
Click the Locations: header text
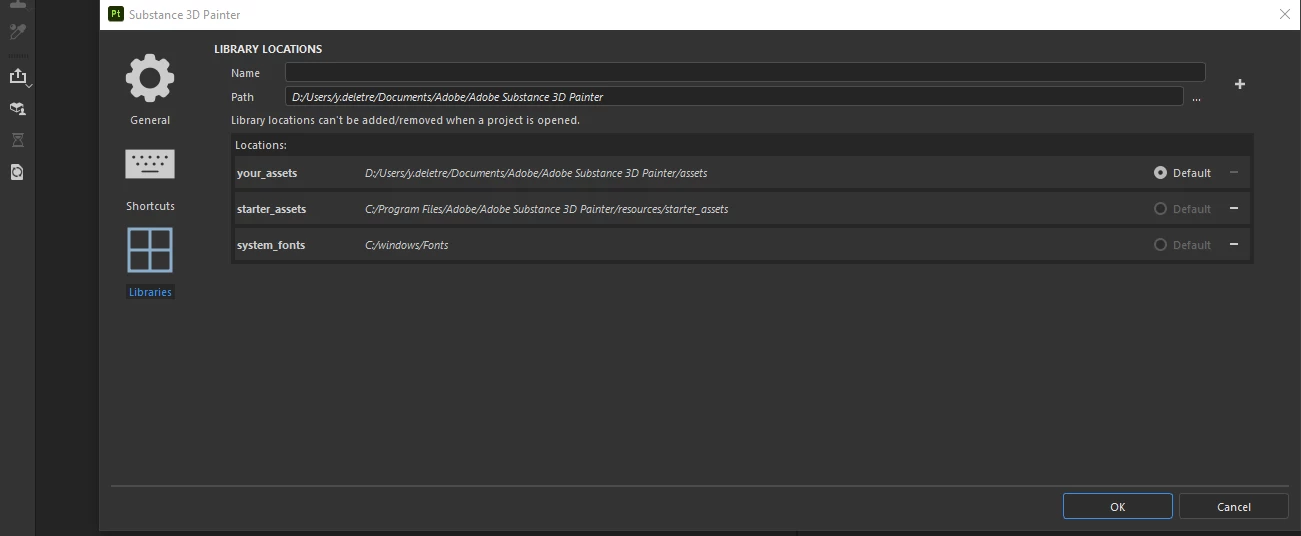pyautogui.click(x=261, y=145)
